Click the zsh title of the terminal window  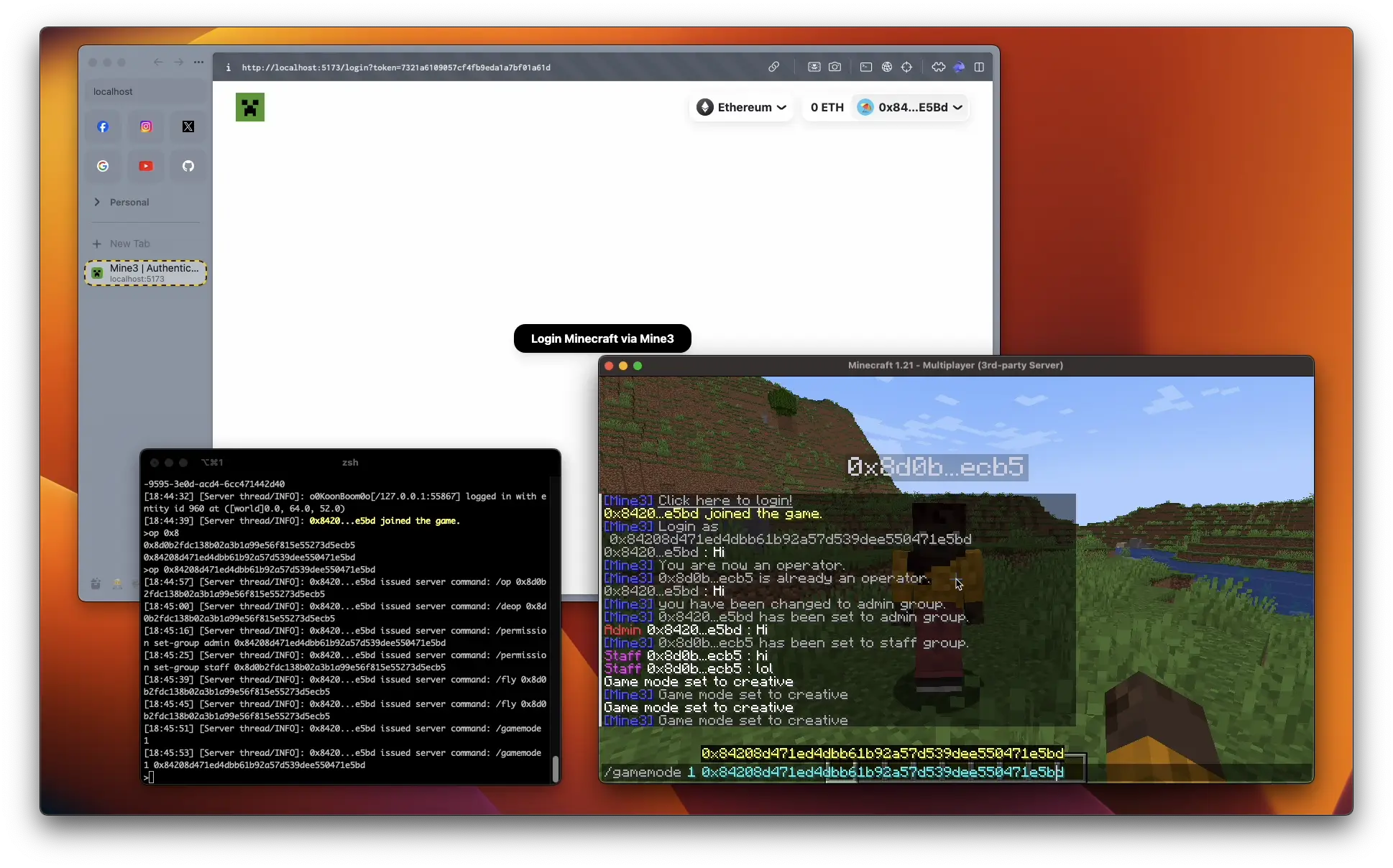(x=350, y=462)
